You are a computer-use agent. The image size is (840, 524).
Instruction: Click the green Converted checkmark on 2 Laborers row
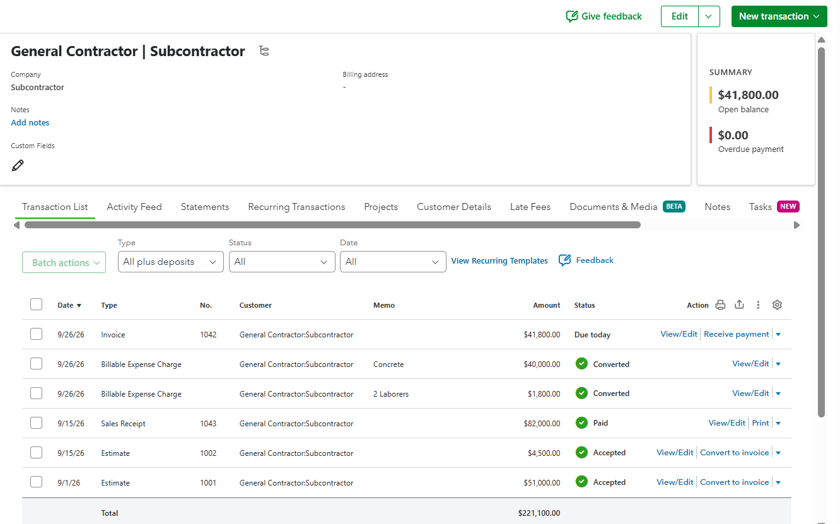point(581,393)
